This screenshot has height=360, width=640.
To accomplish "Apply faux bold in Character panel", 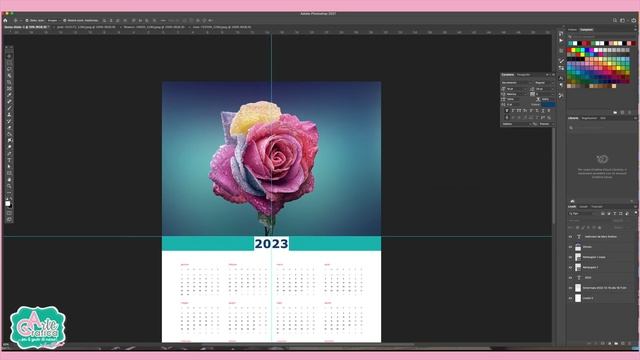I will 507,111.
